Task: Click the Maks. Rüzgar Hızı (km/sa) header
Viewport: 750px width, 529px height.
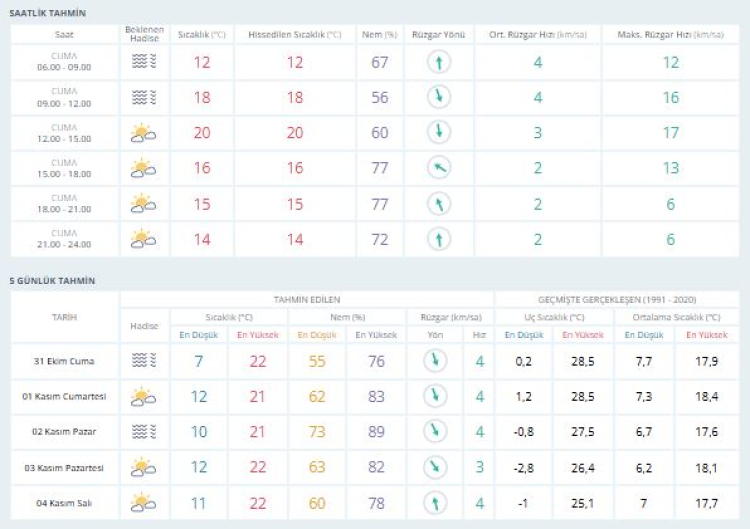Action: [x=670, y=34]
